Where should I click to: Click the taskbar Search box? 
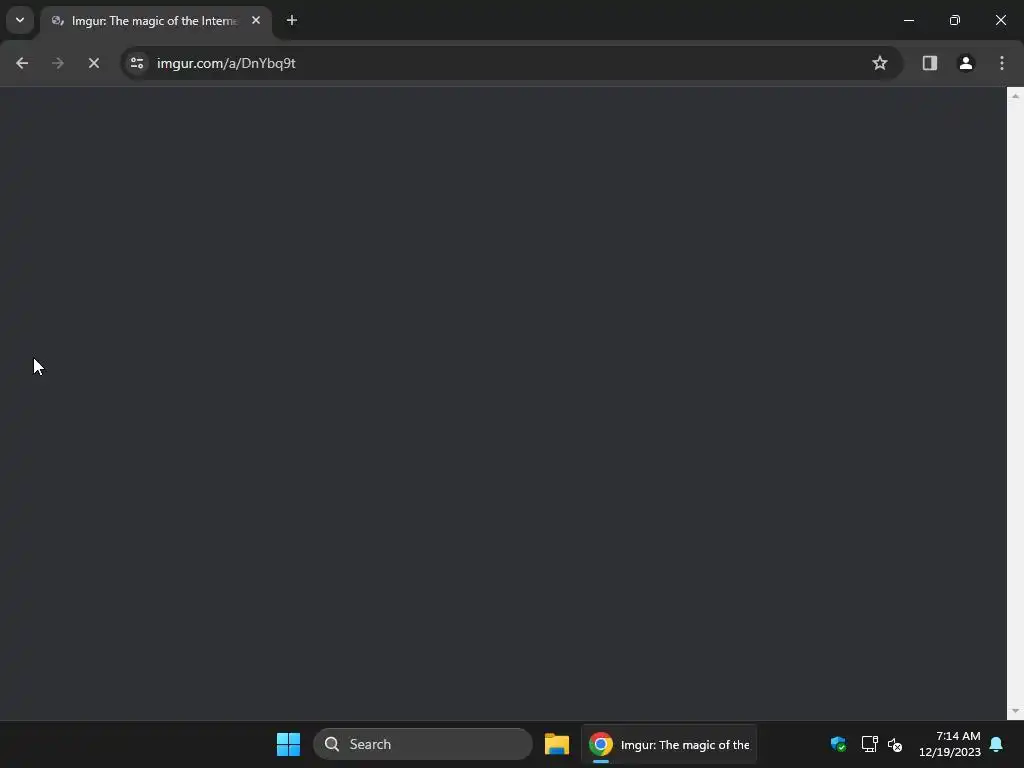(423, 744)
